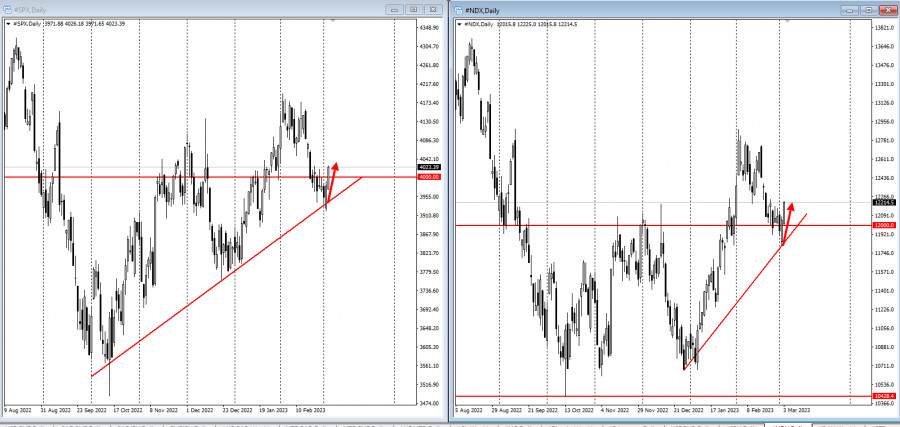The image size is (900, 427).
Task: Click the chart shift marker in SPX chart
Action: [332, 21]
